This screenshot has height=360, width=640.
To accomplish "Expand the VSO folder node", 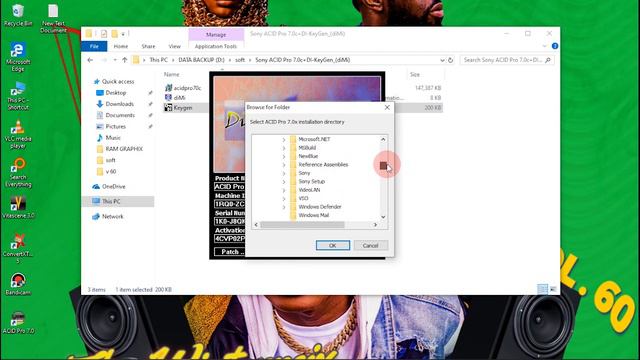I will pos(284,199).
